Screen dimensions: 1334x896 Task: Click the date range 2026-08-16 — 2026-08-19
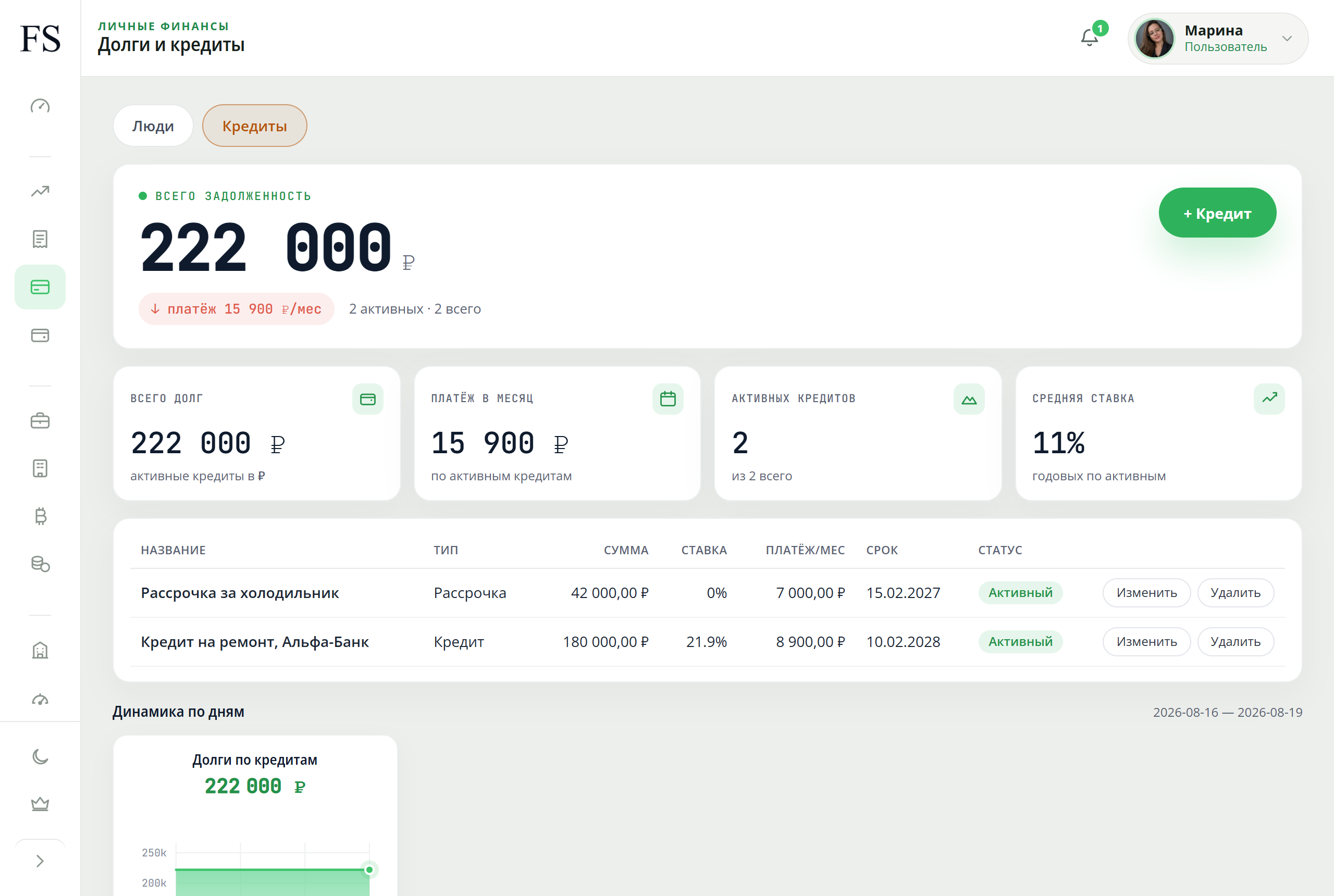coord(1227,713)
